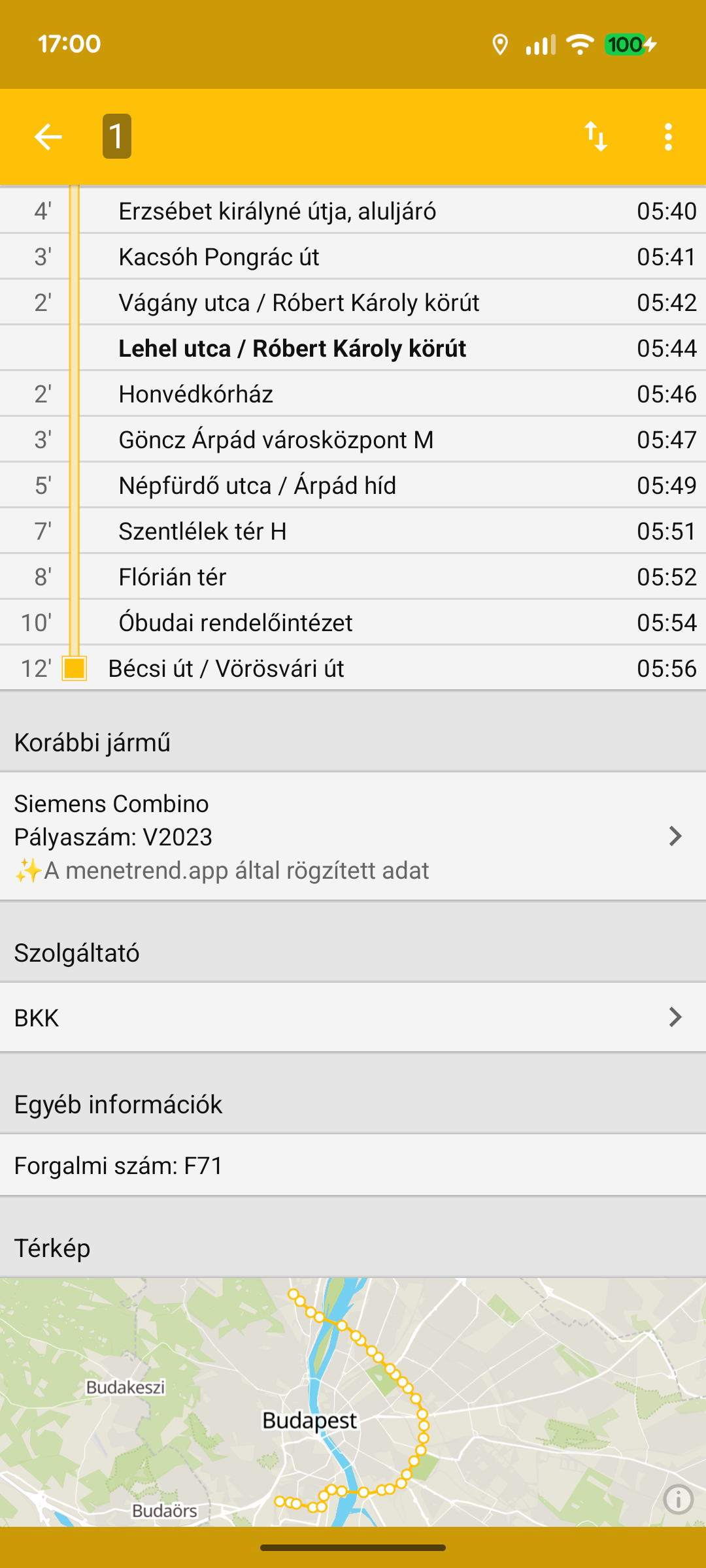The width and height of the screenshot is (706, 1568).
Task: Tap the 05:49 time at Népfürdő utca
Action: [x=666, y=485]
